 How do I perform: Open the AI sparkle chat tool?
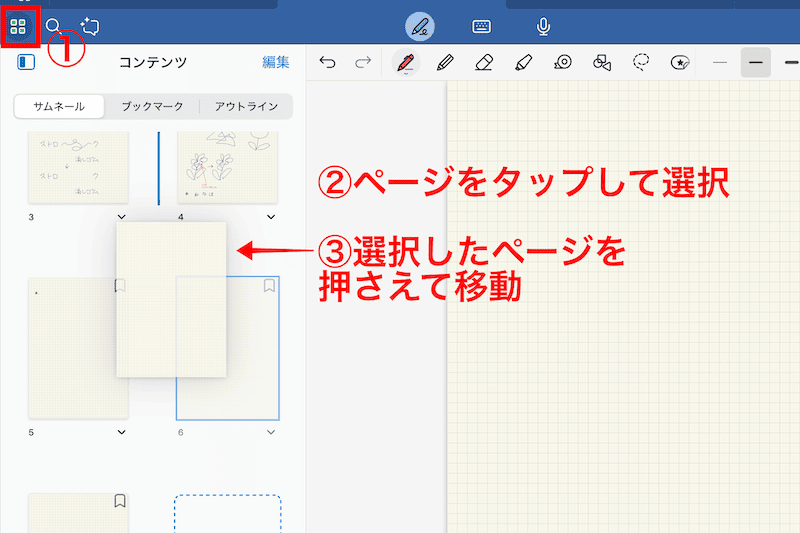pos(90,27)
